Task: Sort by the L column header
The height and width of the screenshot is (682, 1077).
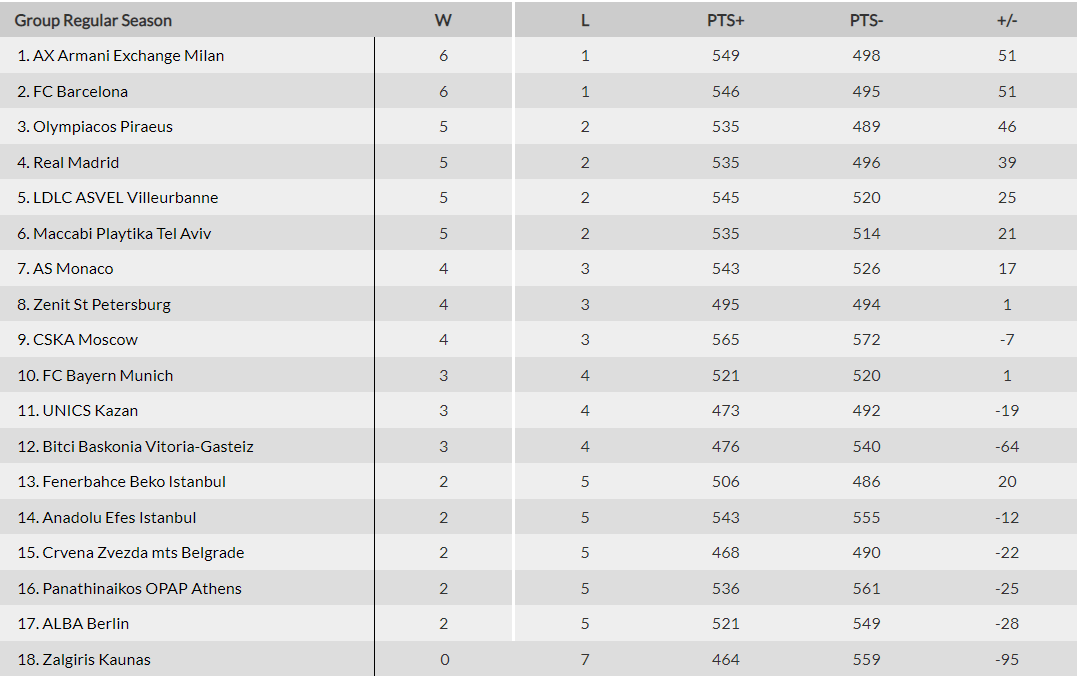Action: [585, 20]
